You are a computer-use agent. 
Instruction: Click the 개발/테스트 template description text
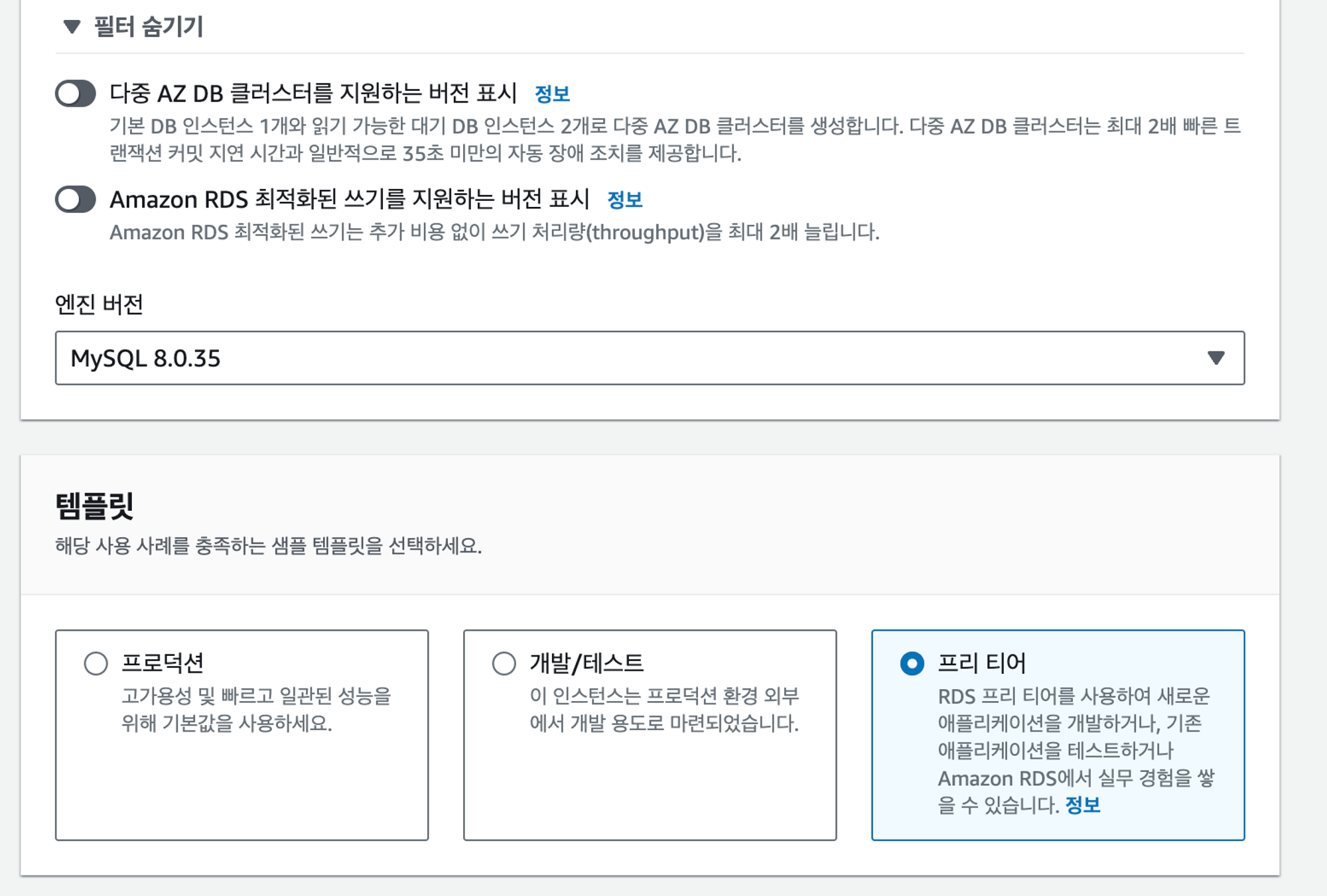[x=663, y=710]
